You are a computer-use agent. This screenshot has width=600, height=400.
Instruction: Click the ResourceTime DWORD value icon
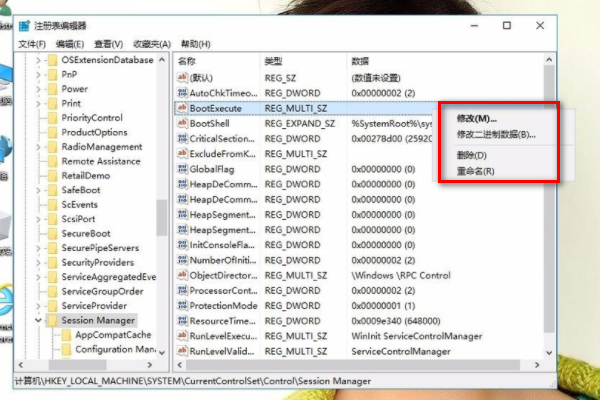pyautogui.click(x=182, y=321)
